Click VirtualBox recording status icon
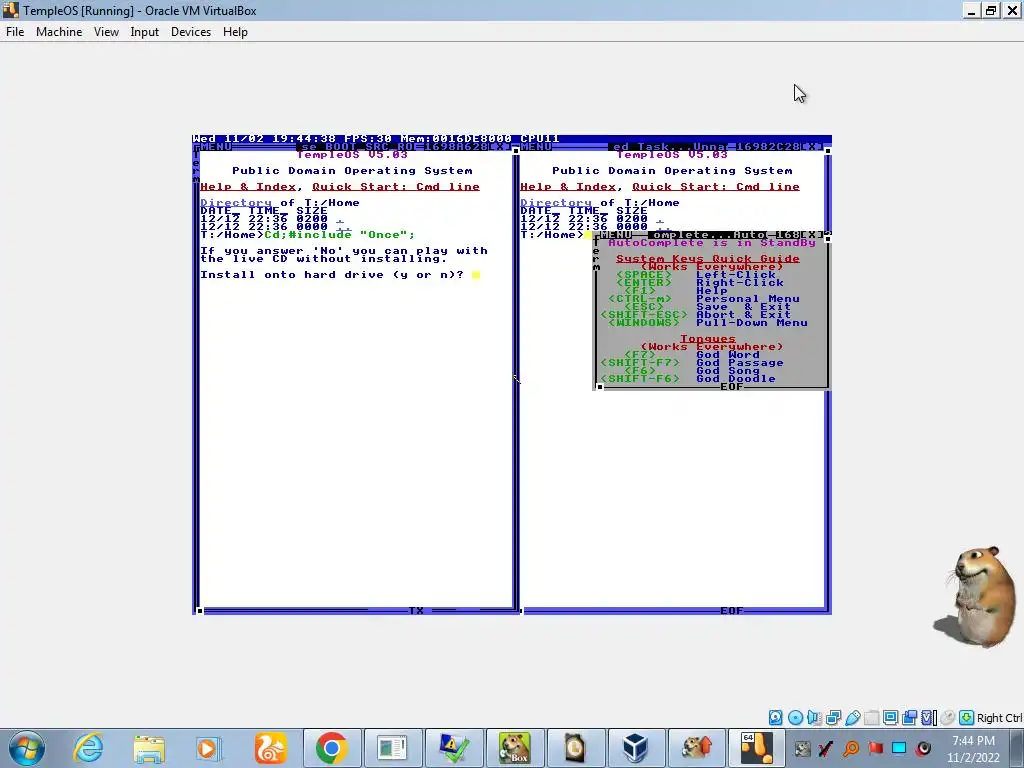 (x=909, y=718)
